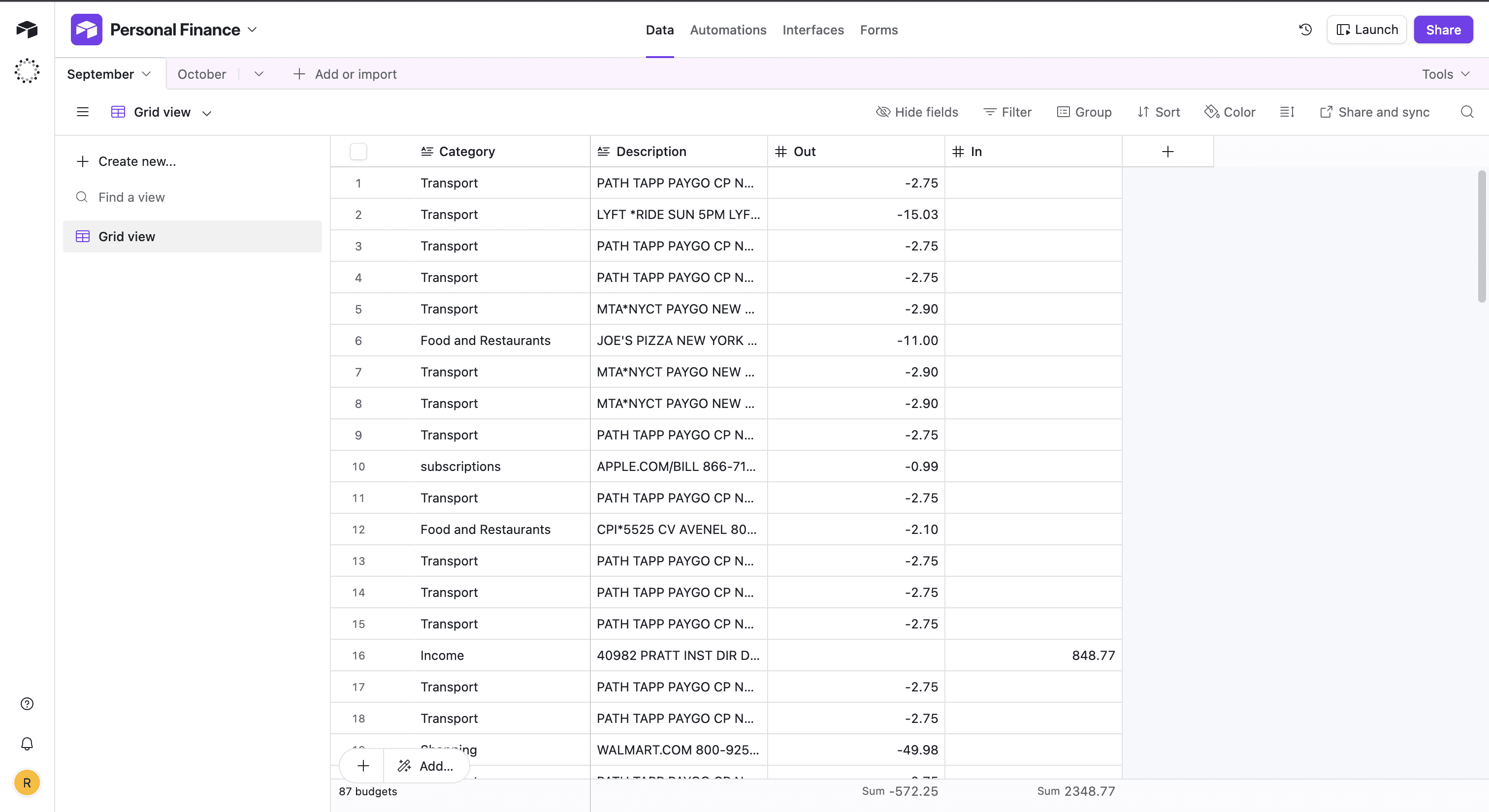Image resolution: width=1489 pixels, height=812 pixels.
Task: Switch to the Automations tab
Action: (x=728, y=30)
